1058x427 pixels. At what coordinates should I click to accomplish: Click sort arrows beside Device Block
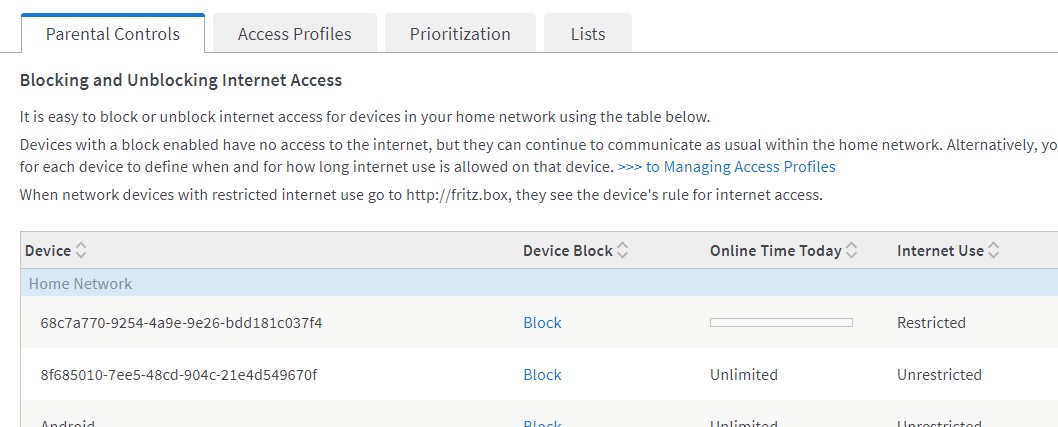623,251
